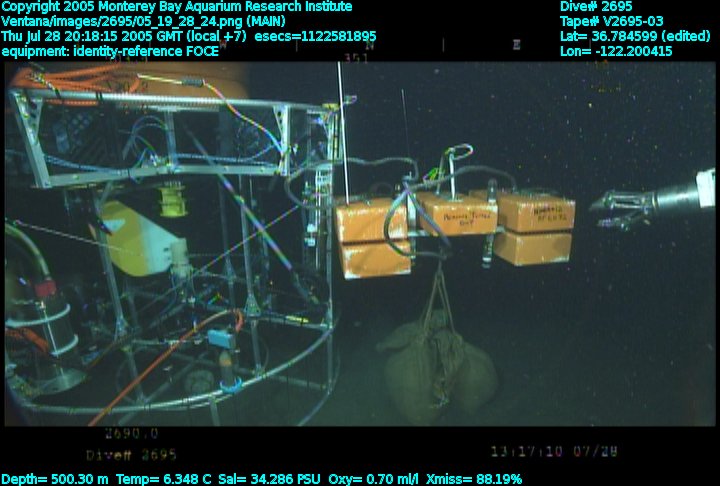Image resolution: width=720 pixels, height=486 pixels.
Task: Click the rightmost orange labeled float block
Action: coord(535,228)
